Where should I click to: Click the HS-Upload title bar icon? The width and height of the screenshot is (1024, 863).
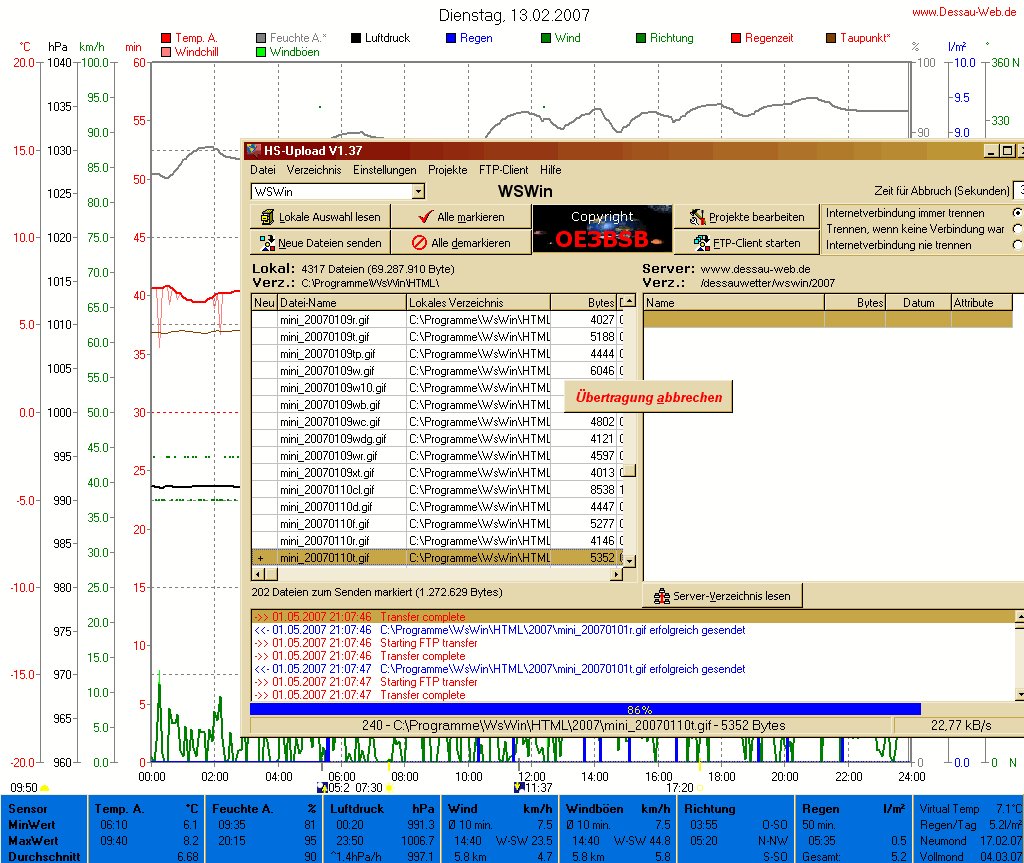pos(253,151)
